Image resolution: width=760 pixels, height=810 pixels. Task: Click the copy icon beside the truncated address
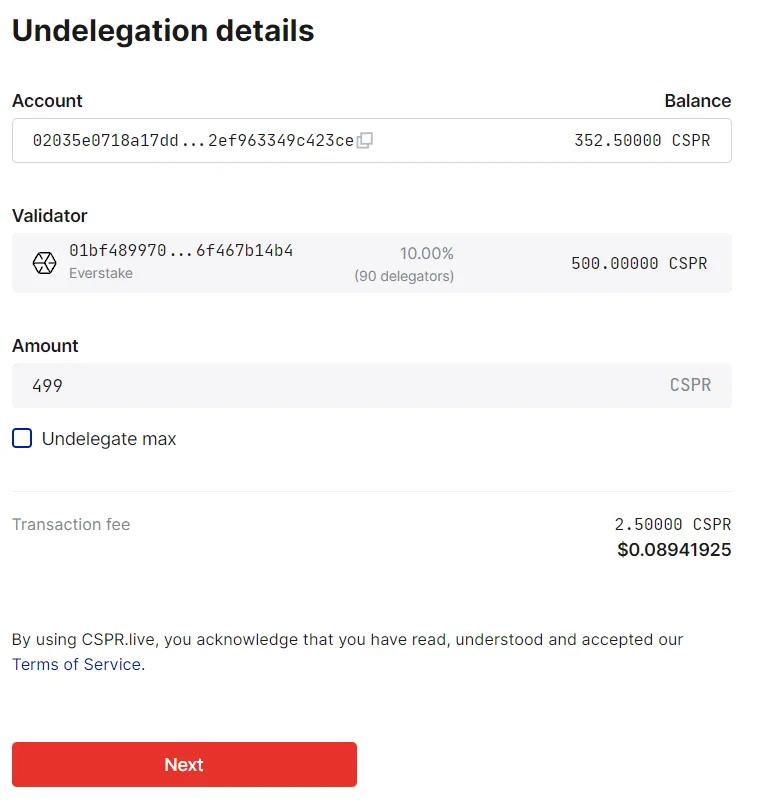(363, 140)
